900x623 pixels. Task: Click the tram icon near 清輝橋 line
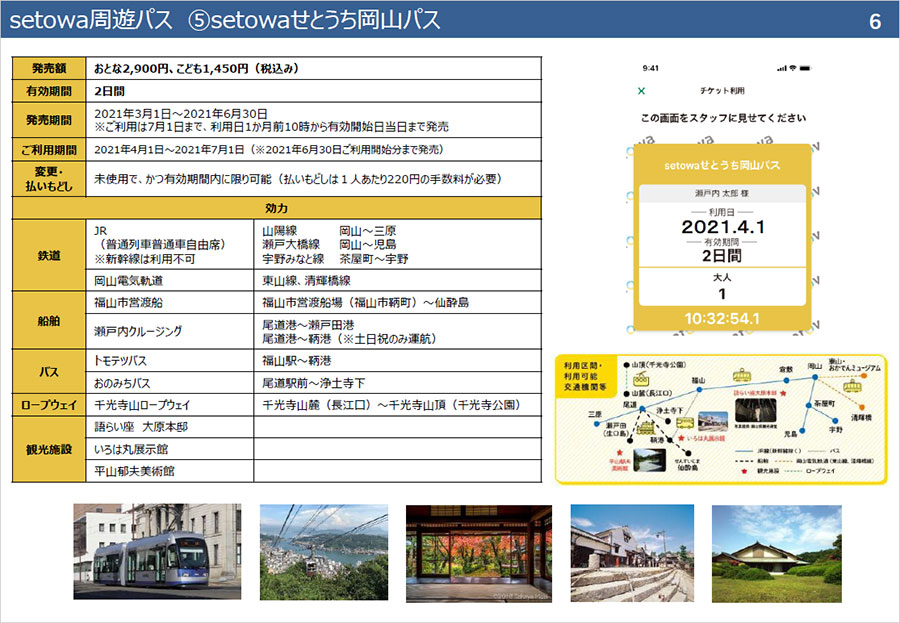pos(852,385)
